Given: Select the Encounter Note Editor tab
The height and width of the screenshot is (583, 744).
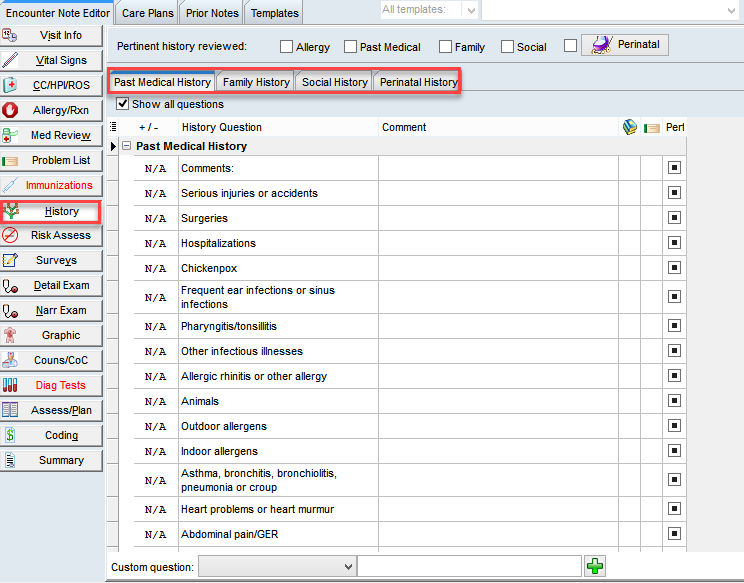Looking at the screenshot, I should (57, 13).
